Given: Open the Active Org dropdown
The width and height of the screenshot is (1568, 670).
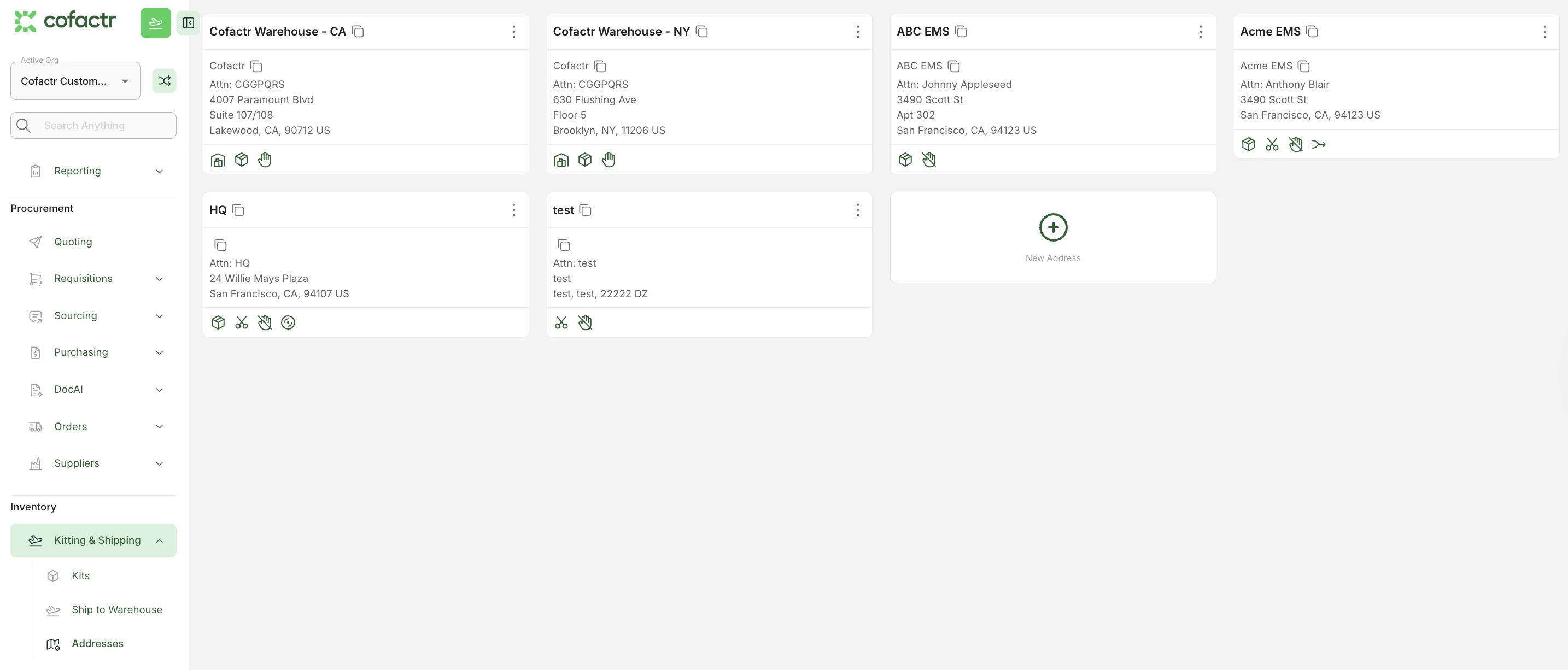Looking at the screenshot, I should coord(75,81).
